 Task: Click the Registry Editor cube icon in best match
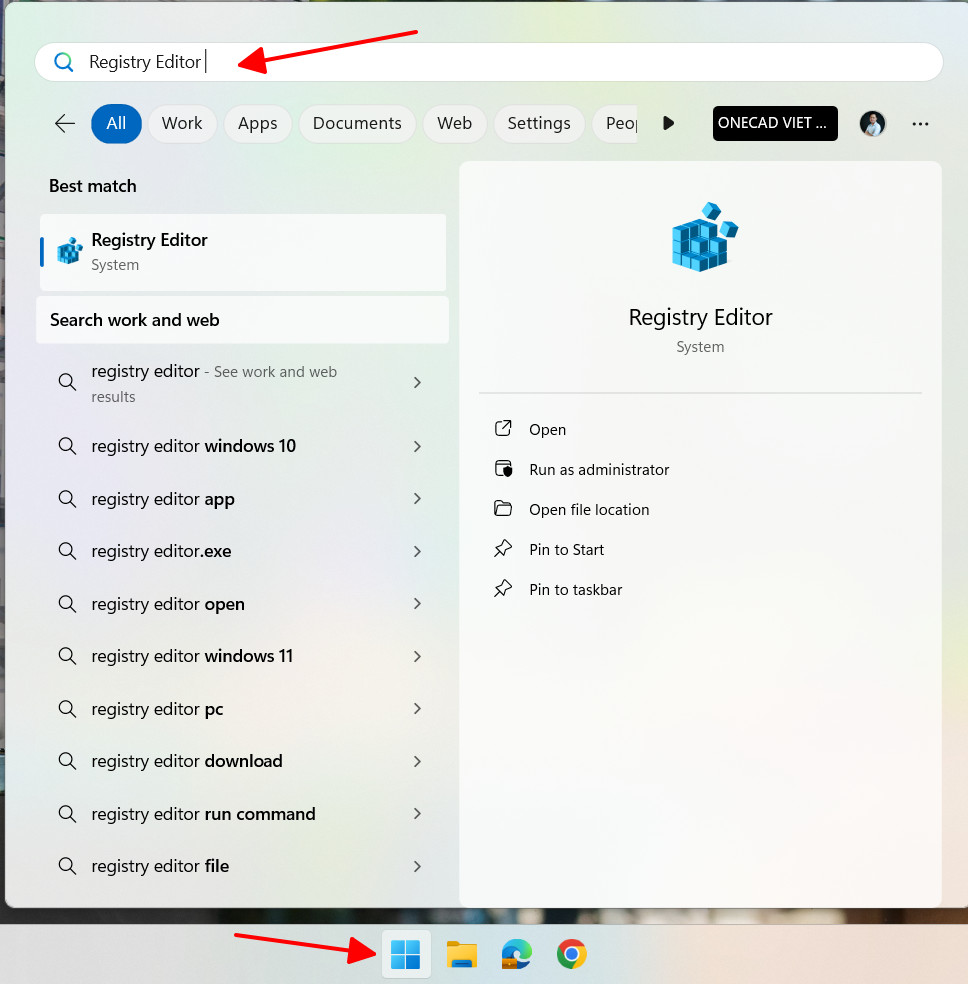click(x=70, y=251)
